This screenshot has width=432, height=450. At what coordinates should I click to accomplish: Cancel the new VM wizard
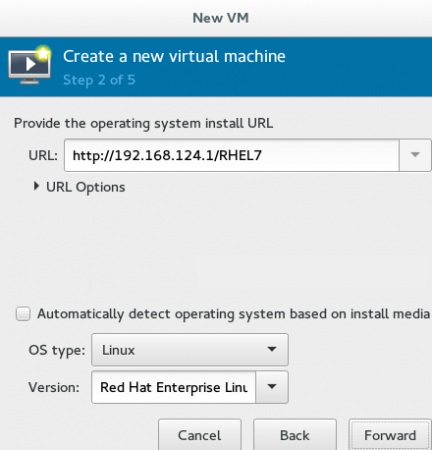click(199, 435)
